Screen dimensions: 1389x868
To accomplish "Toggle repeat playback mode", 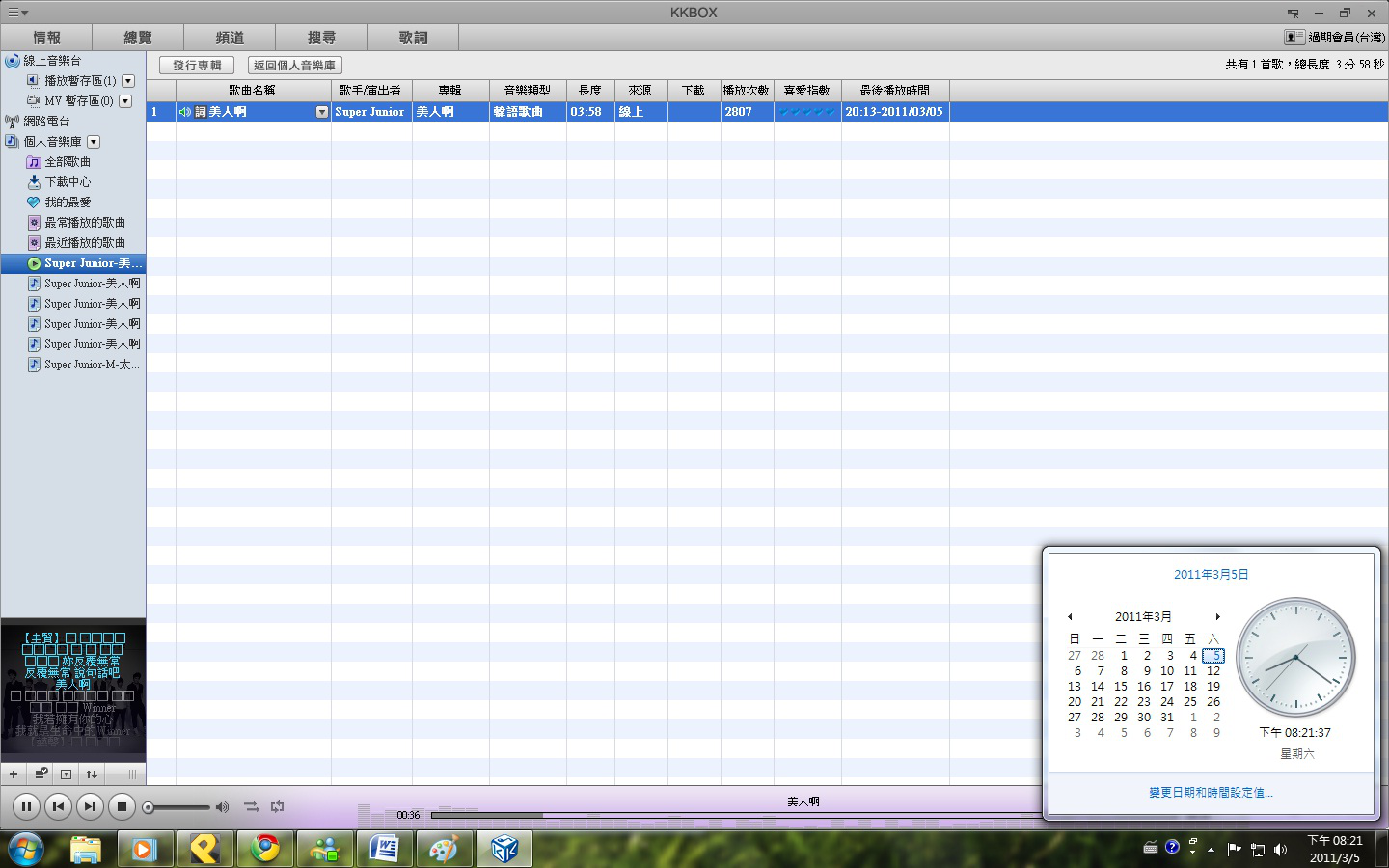I will point(278,806).
